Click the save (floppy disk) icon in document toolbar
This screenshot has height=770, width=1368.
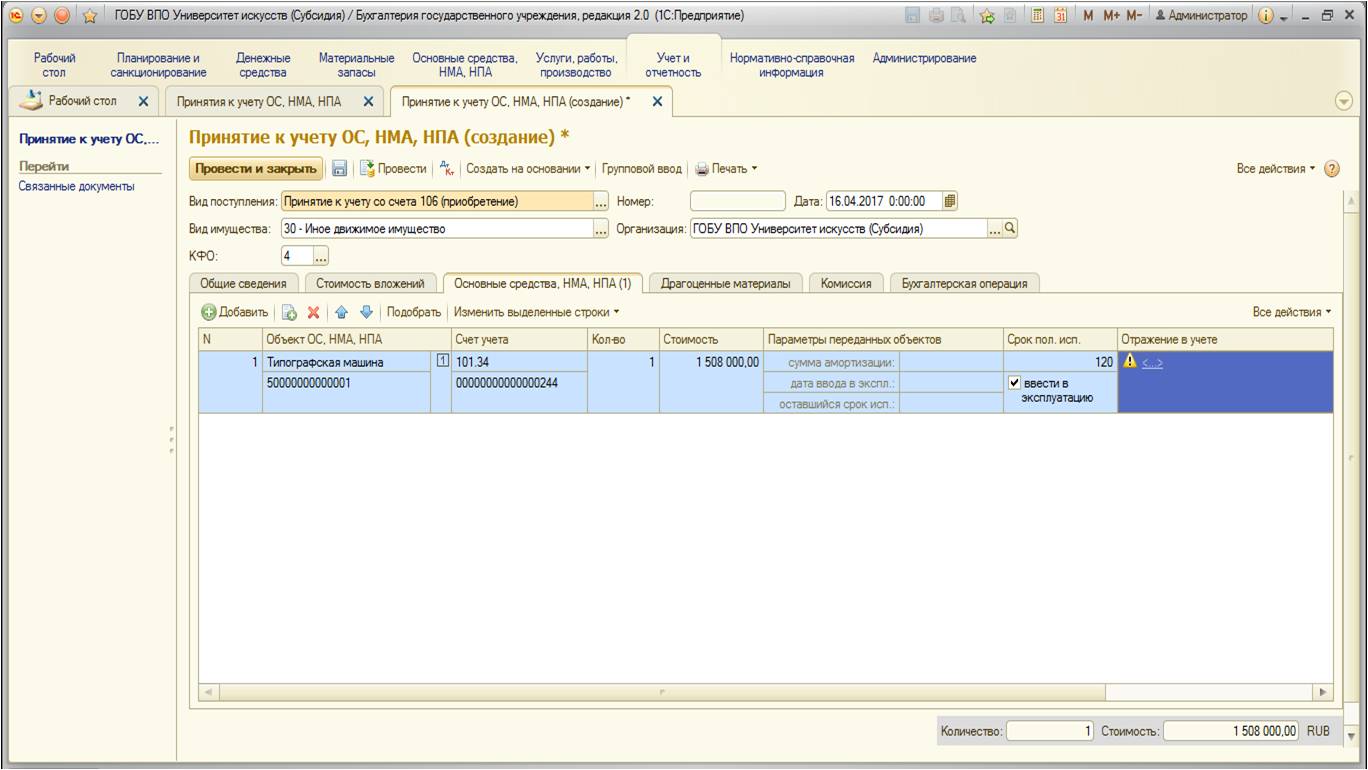[x=340, y=169]
